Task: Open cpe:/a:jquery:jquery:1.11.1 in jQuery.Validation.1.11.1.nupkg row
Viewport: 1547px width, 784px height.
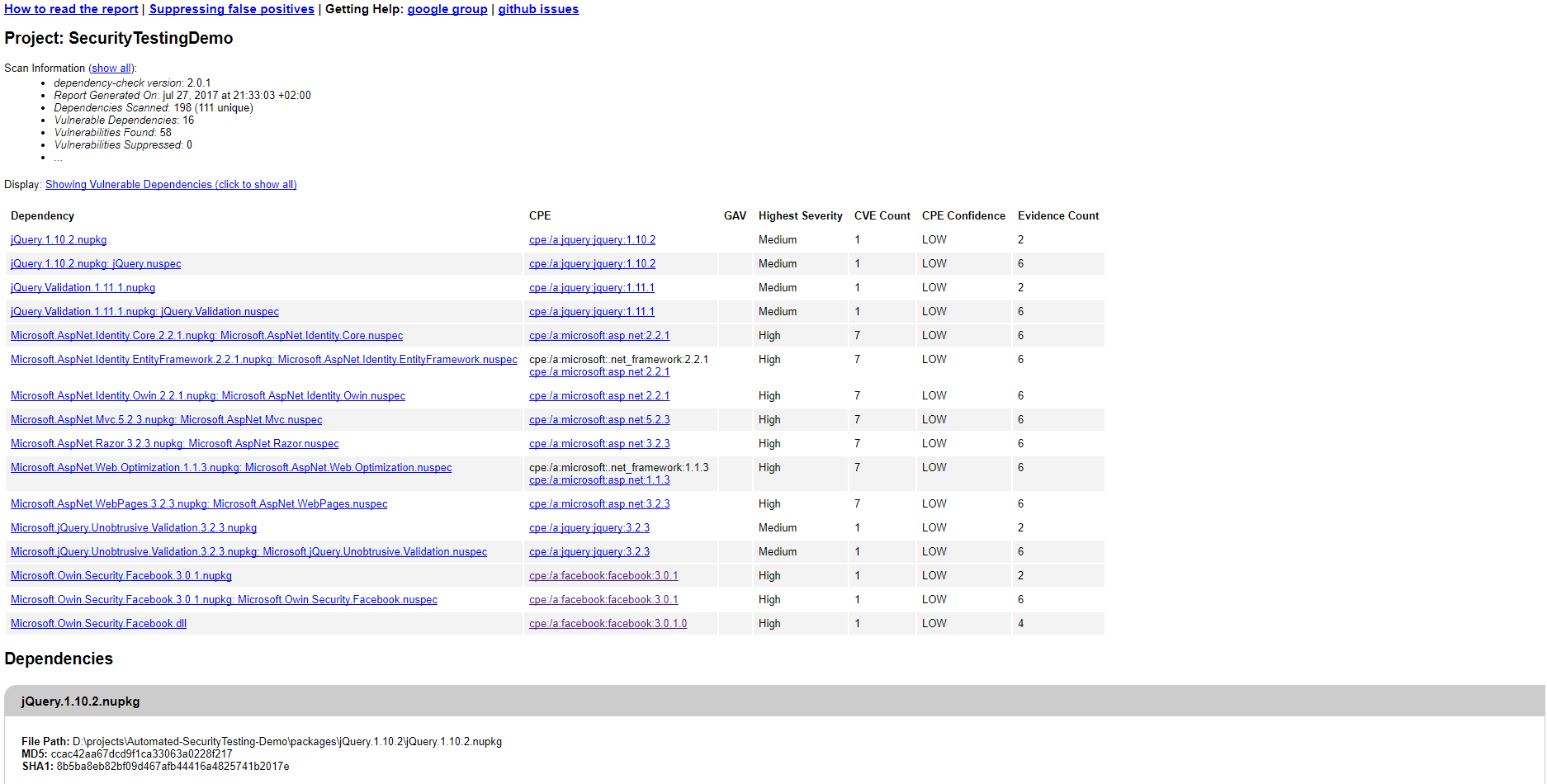Action: [x=592, y=288]
